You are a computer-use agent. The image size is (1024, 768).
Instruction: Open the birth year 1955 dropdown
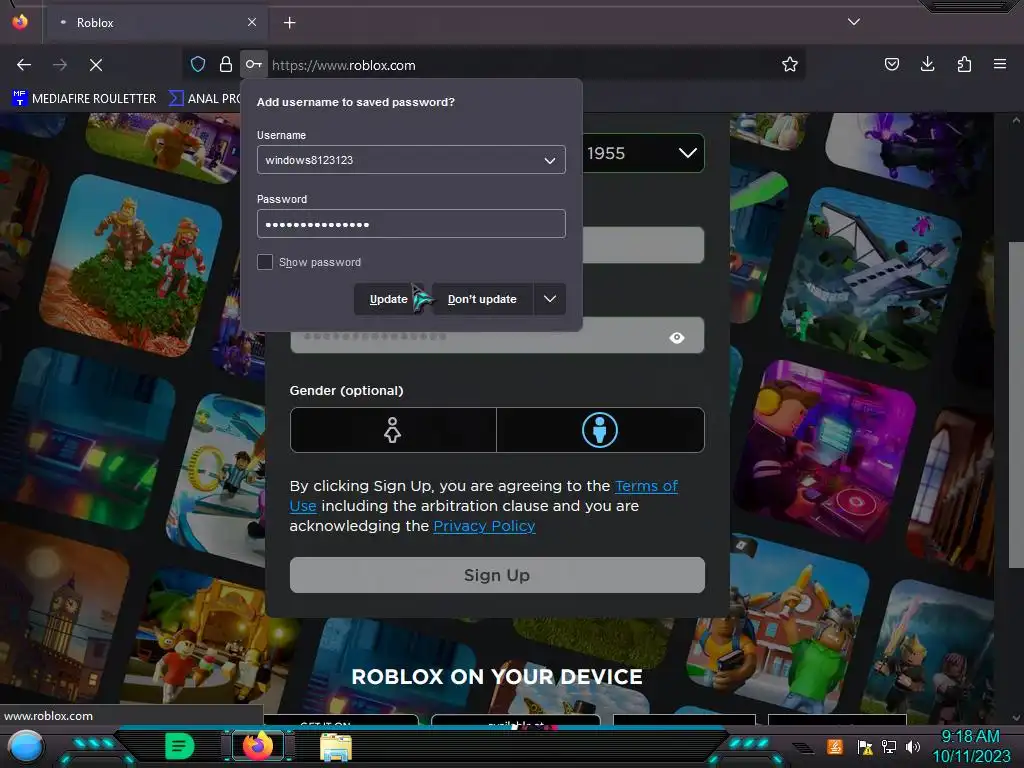(x=643, y=153)
